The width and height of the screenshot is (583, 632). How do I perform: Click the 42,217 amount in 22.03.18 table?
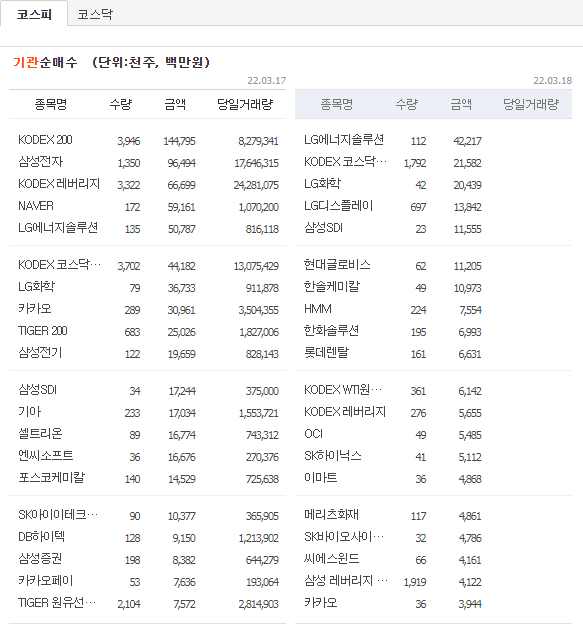467,141
